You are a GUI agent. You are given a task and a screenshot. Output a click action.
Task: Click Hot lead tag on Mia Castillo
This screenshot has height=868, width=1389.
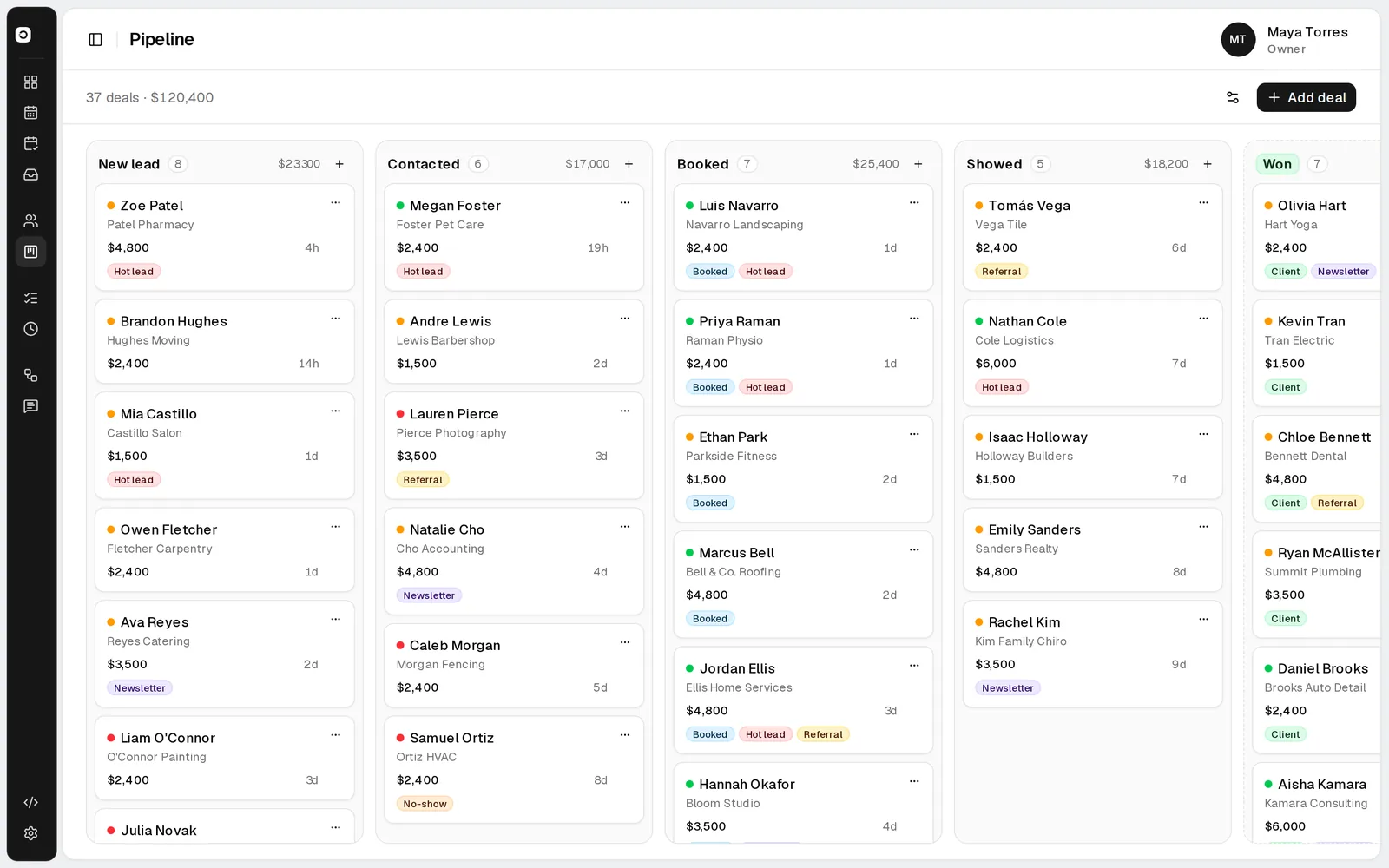(134, 480)
